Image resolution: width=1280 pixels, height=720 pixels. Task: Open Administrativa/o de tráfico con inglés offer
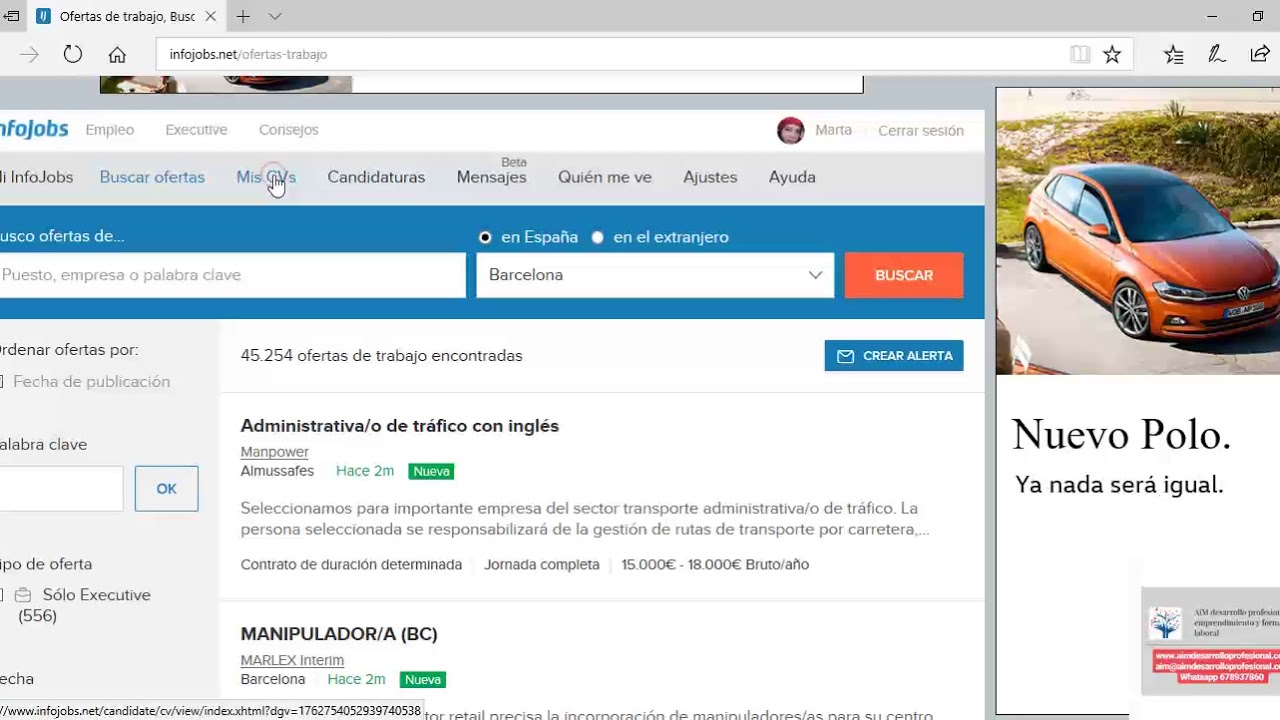coord(400,426)
